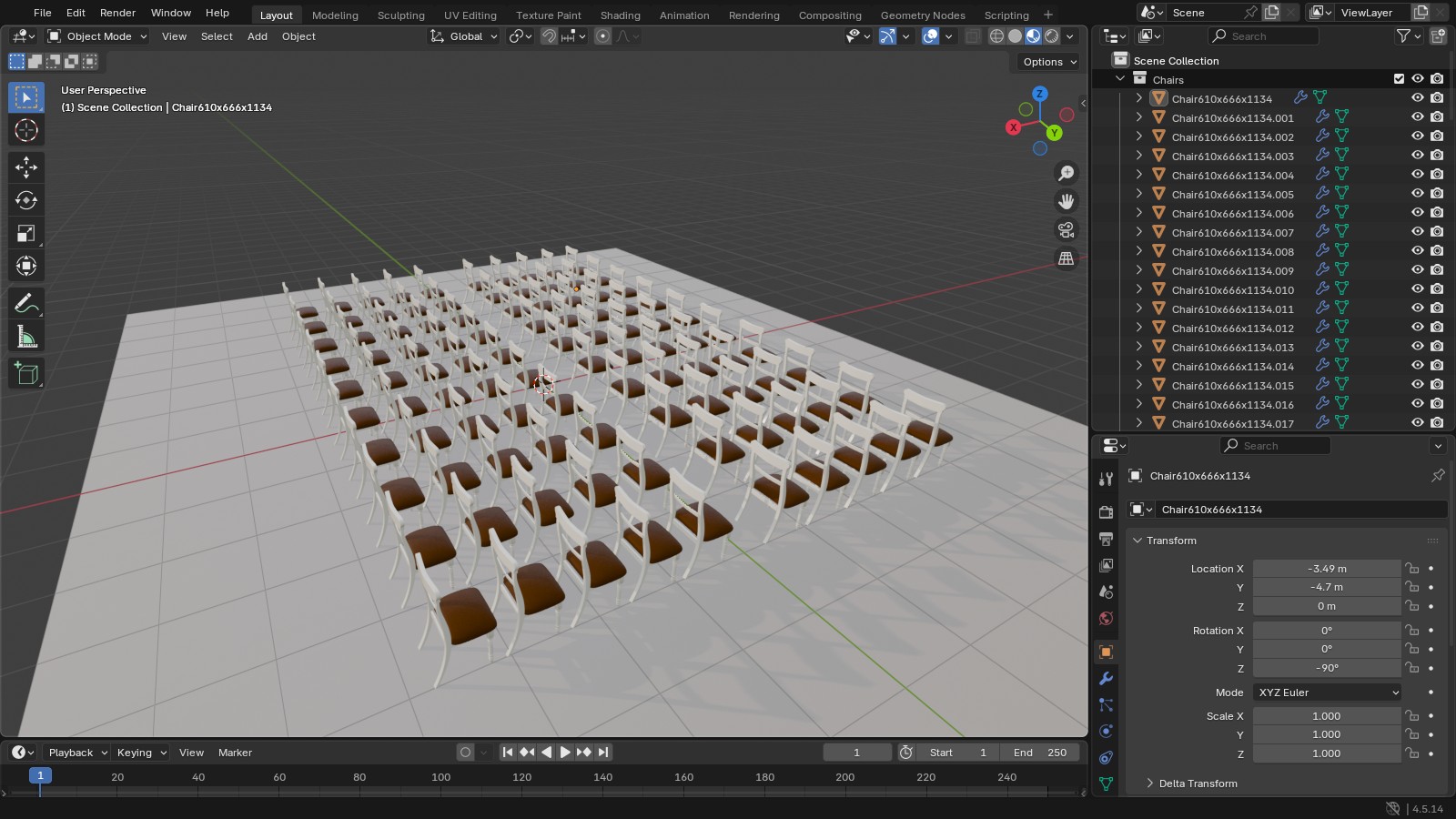The height and width of the screenshot is (819, 1456).
Task: Switch to the Geometry Nodes workspace tab
Action: [x=923, y=15]
